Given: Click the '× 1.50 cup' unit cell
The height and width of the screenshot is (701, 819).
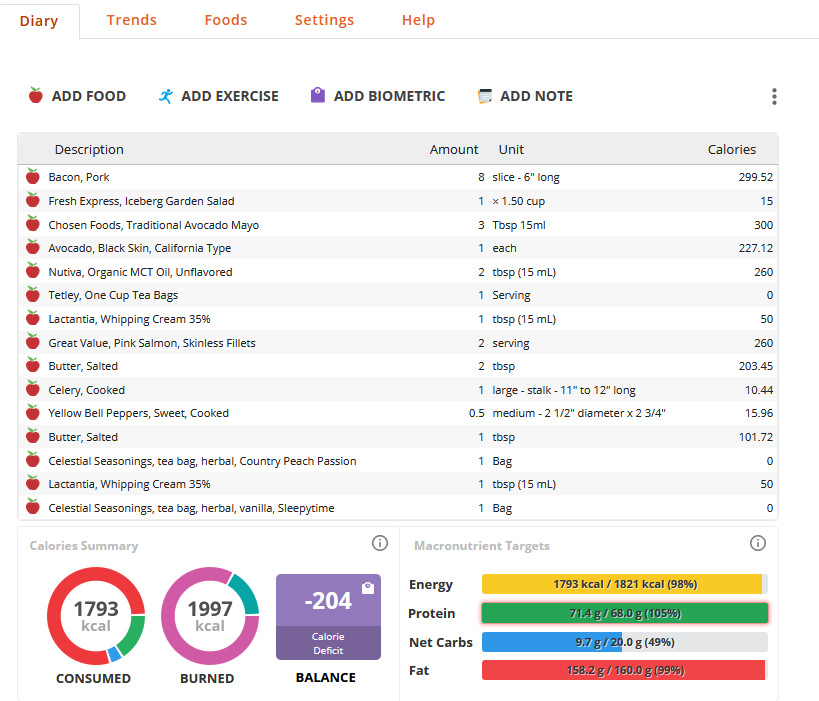Looking at the screenshot, I should point(518,201).
